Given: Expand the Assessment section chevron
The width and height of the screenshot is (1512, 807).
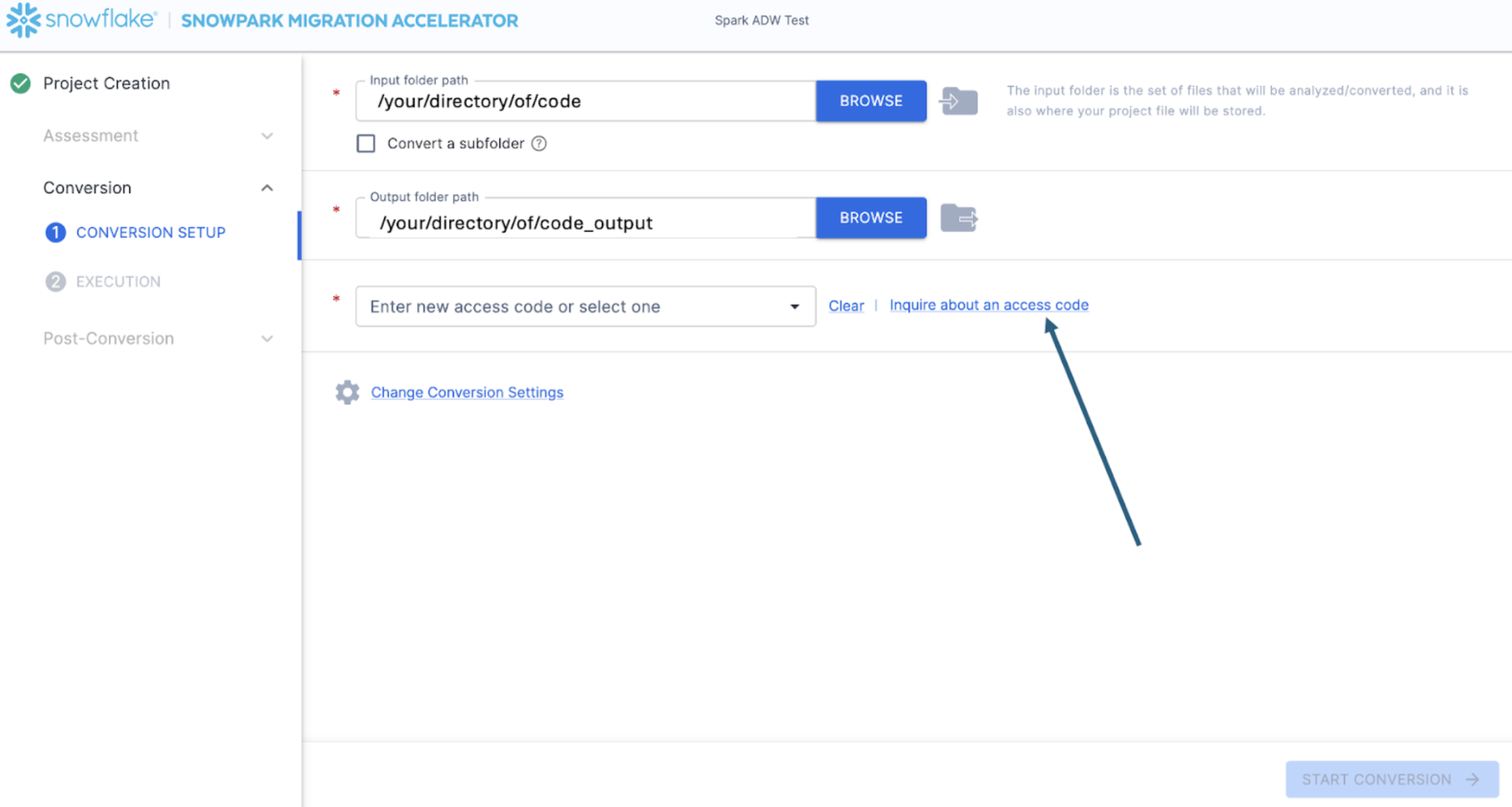Looking at the screenshot, I should click(267, 136).
